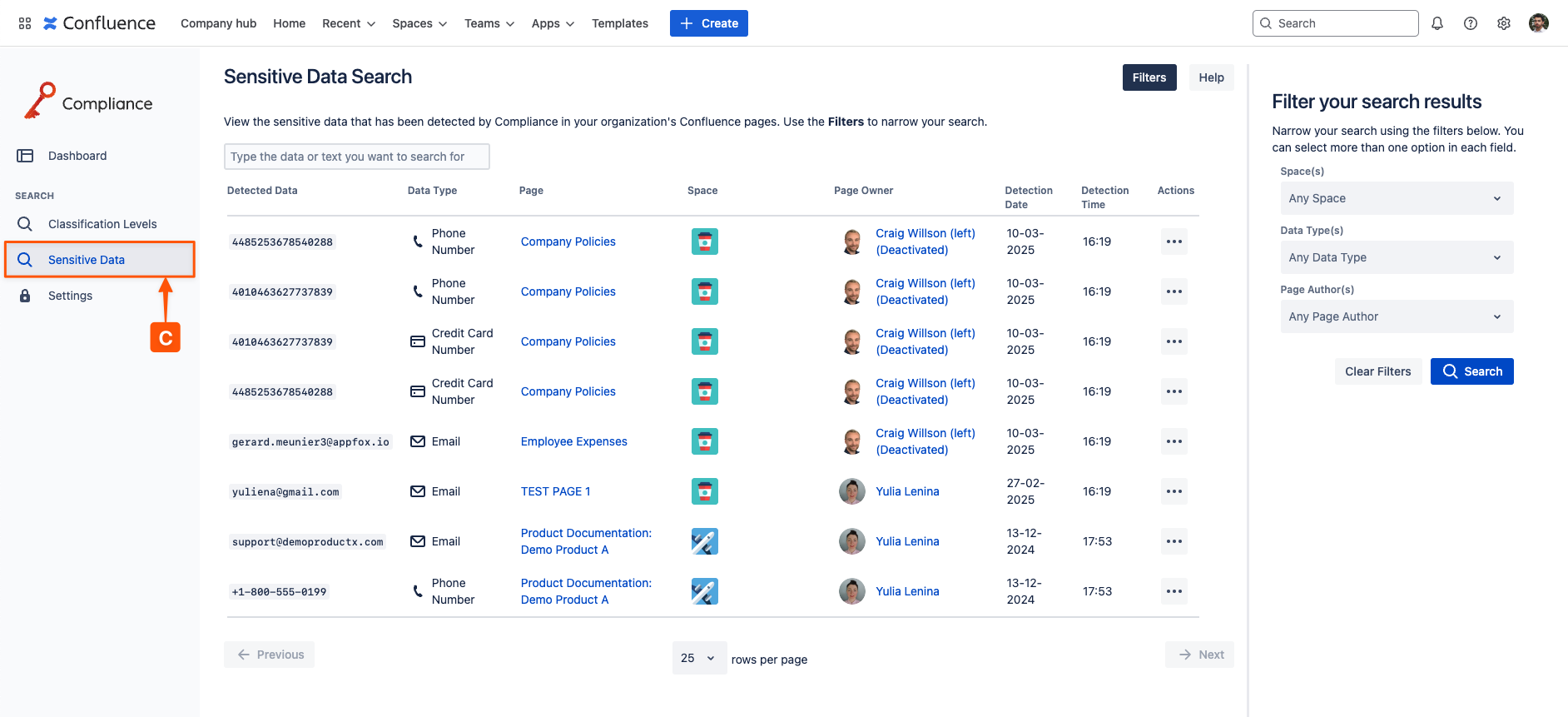This screenshot has width=1568, height=717.
Task: Expand the Any Space dropdown
Action: [1396, 198]
